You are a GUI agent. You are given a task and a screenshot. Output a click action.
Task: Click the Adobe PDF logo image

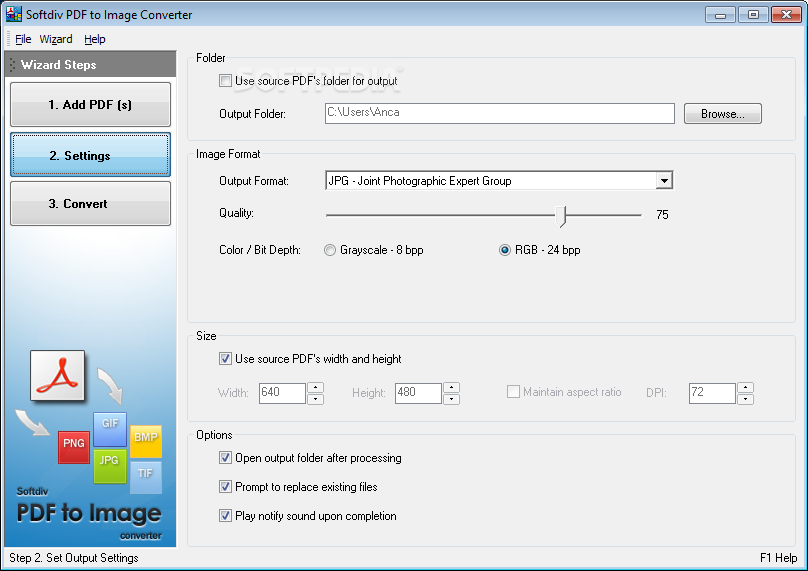tap(57, 375)
